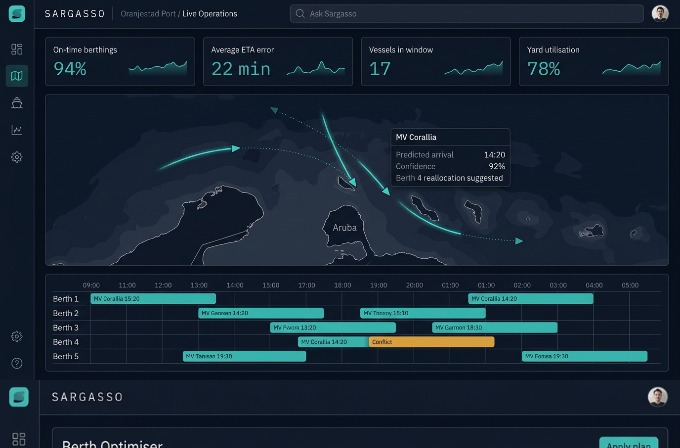Viewport: 680px width, 448px height.
Task: Click the 09:00 time label on the timeline
Action: click(91, 285)
